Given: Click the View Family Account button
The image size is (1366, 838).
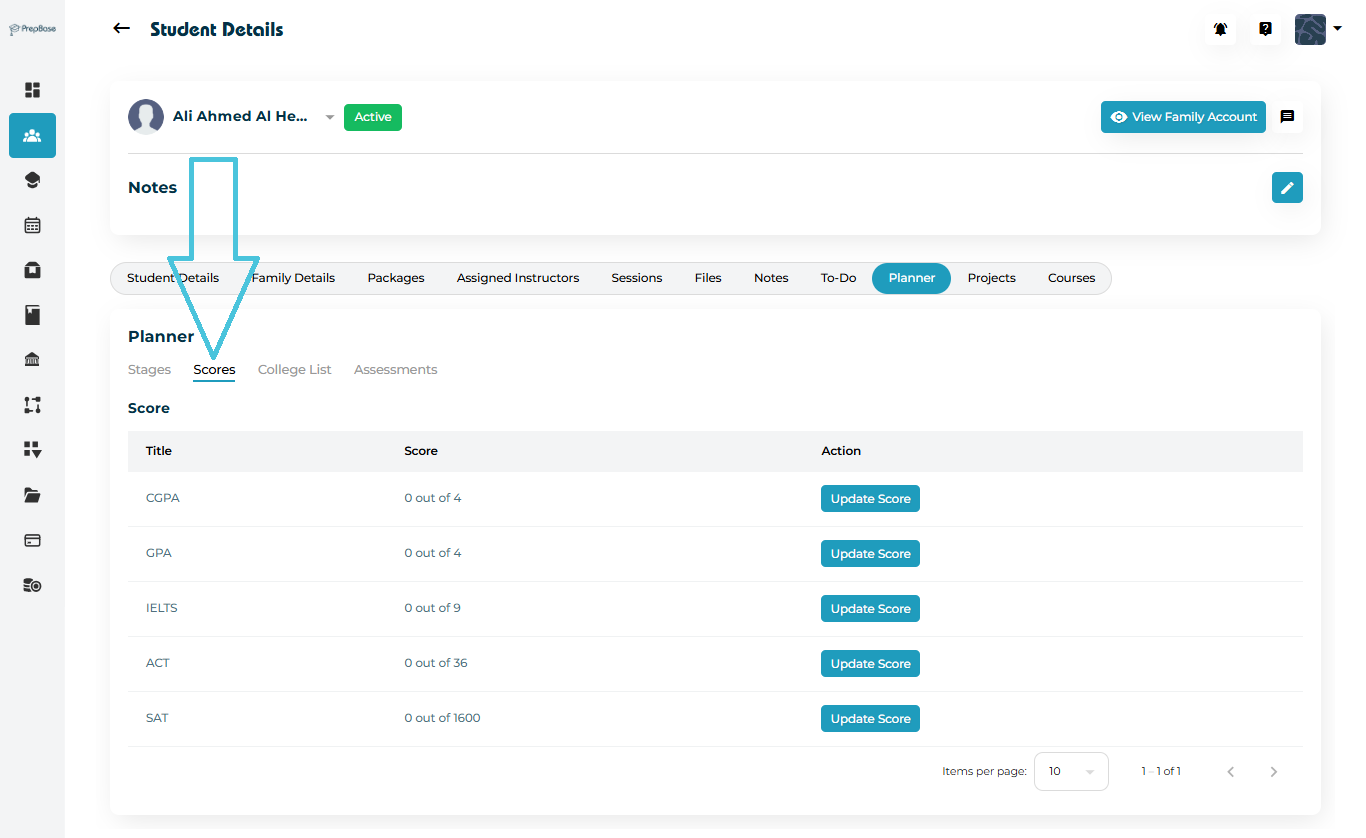Looking at the screenshot, I should coord(1183,117).
